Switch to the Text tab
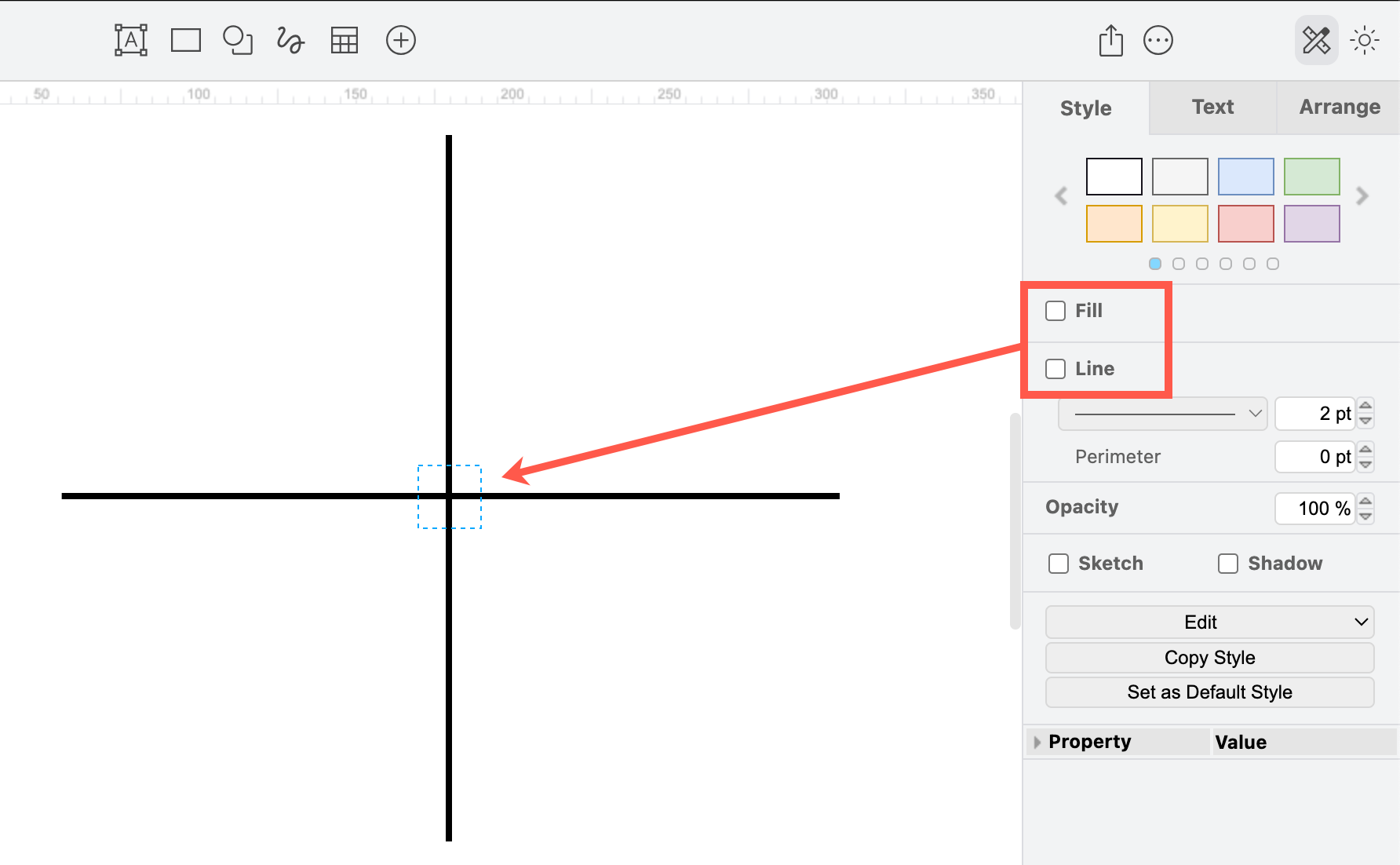 coord(1212,107)
